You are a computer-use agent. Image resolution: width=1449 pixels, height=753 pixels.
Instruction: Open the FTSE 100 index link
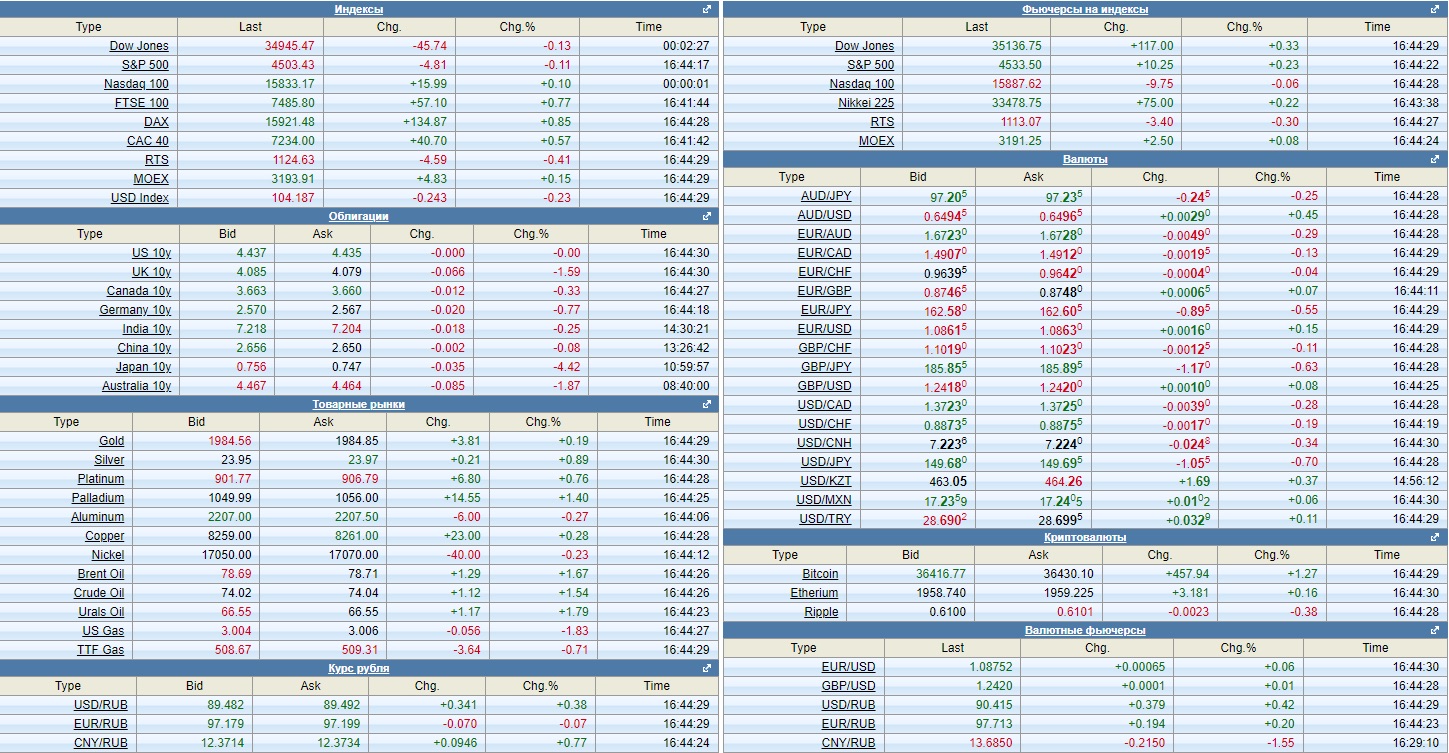click(x=141, y=103)
